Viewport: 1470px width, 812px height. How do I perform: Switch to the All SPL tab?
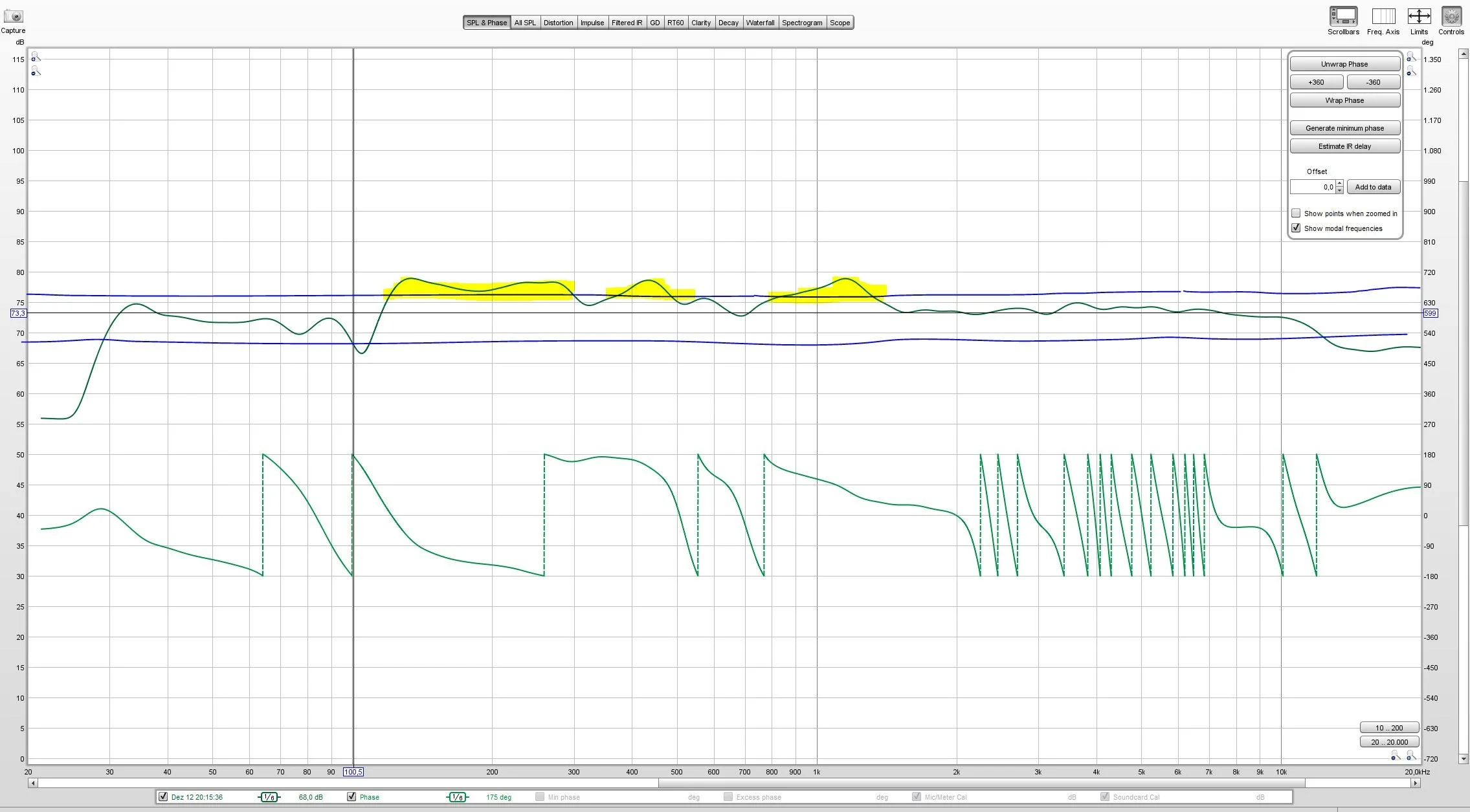click(x=525, y=23)
